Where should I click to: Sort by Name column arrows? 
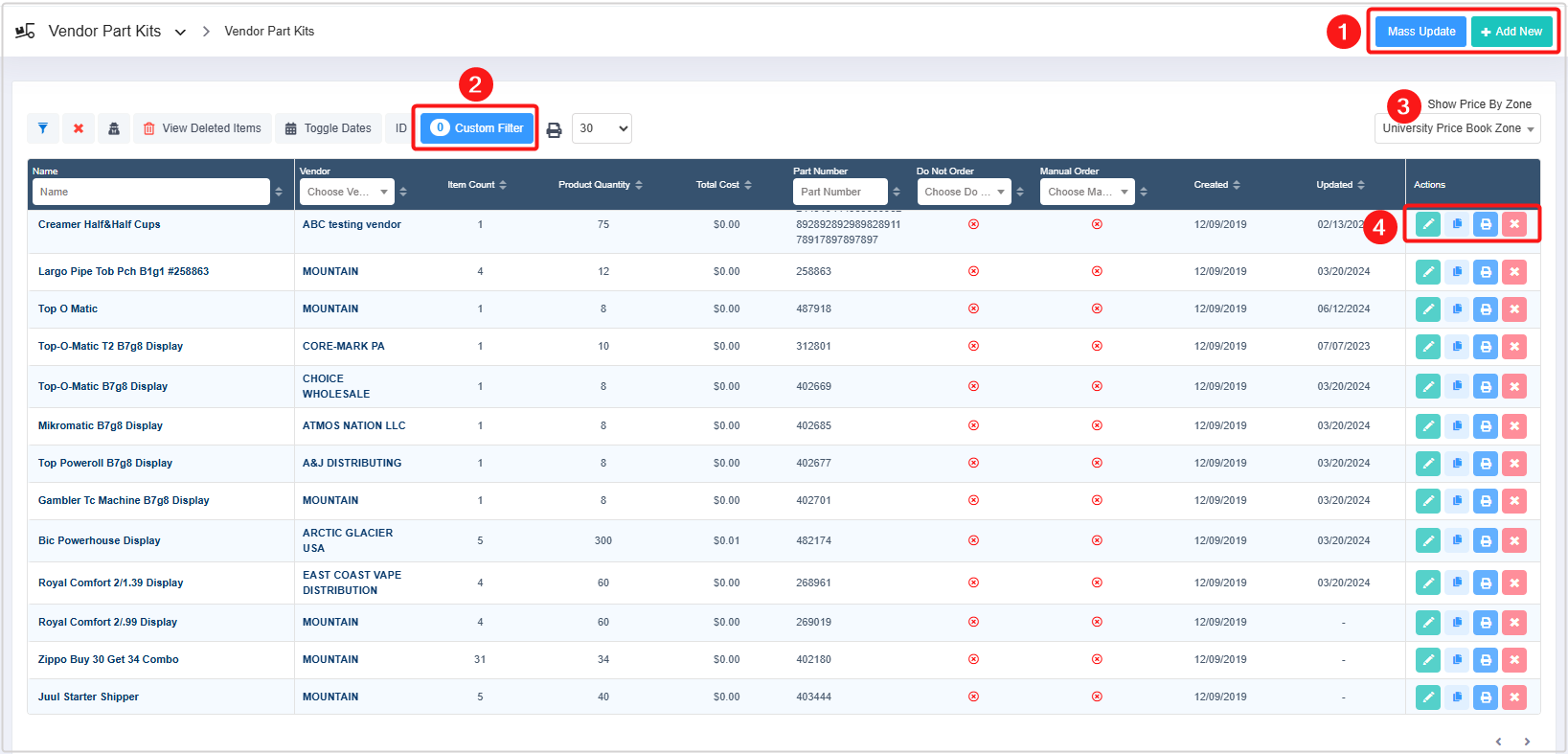click(279, 192)
